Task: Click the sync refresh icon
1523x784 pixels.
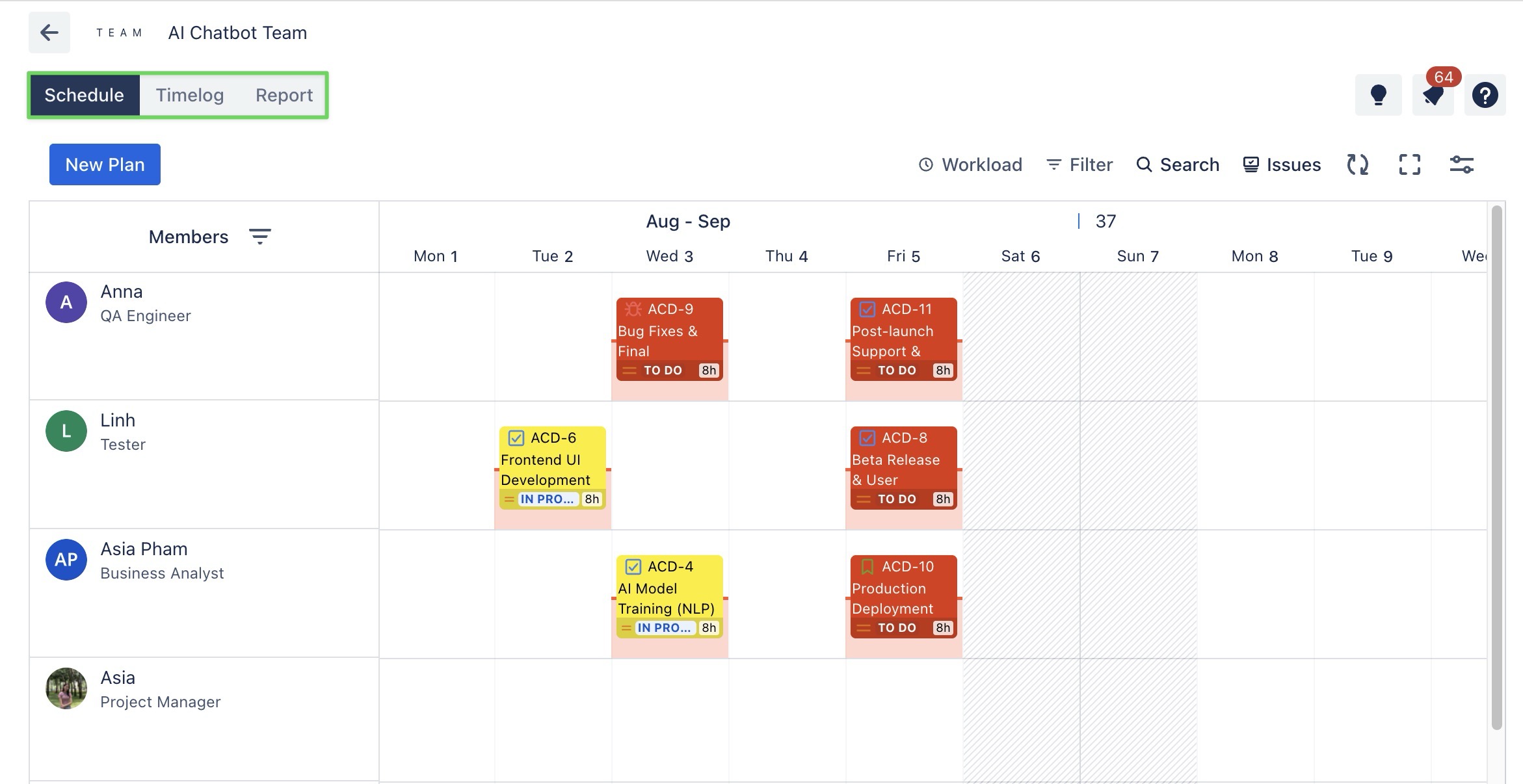Action: pyautogui.click(x=1358, y=164)
